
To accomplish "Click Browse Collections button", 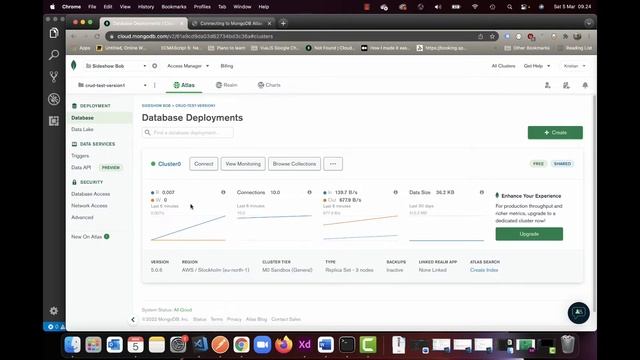I will [x=294, y=164].
